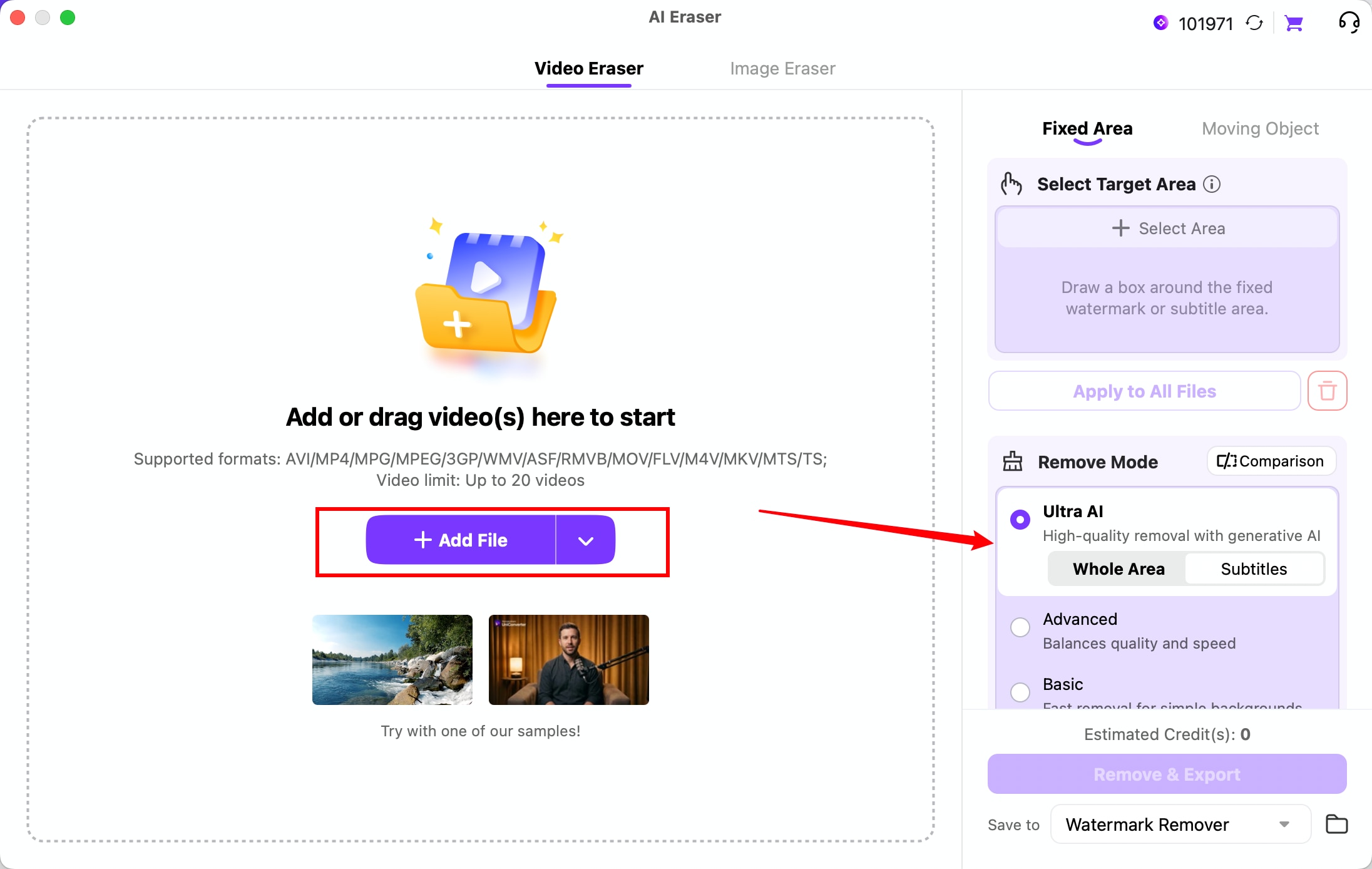Click the Estimated Credit(s) label
Viewport: 1372px width, 869px height.
point(1167,734)
